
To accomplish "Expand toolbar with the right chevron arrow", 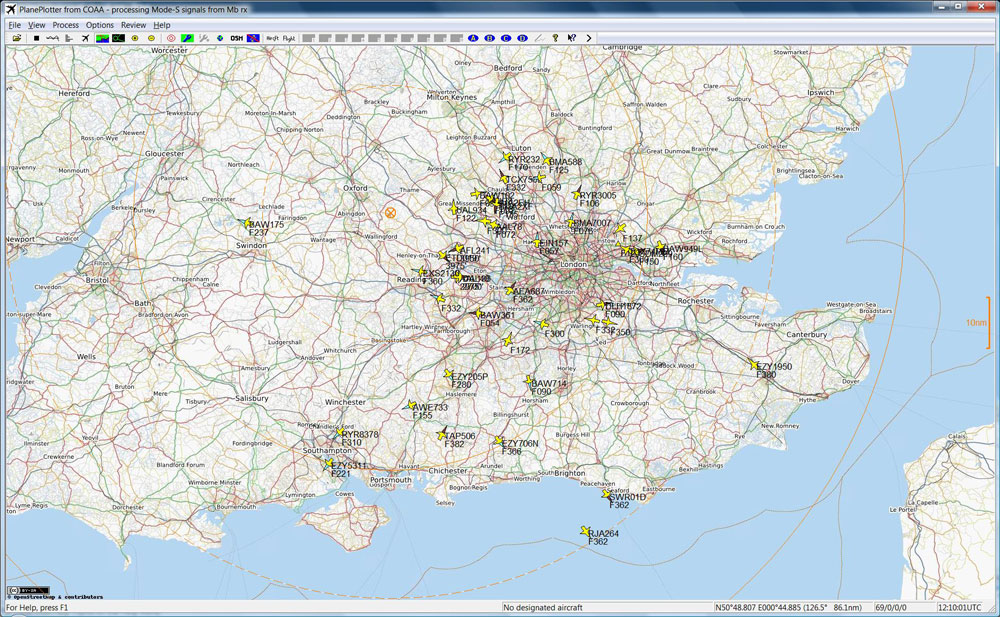I will pyautogui.click(x=589, y=38).
